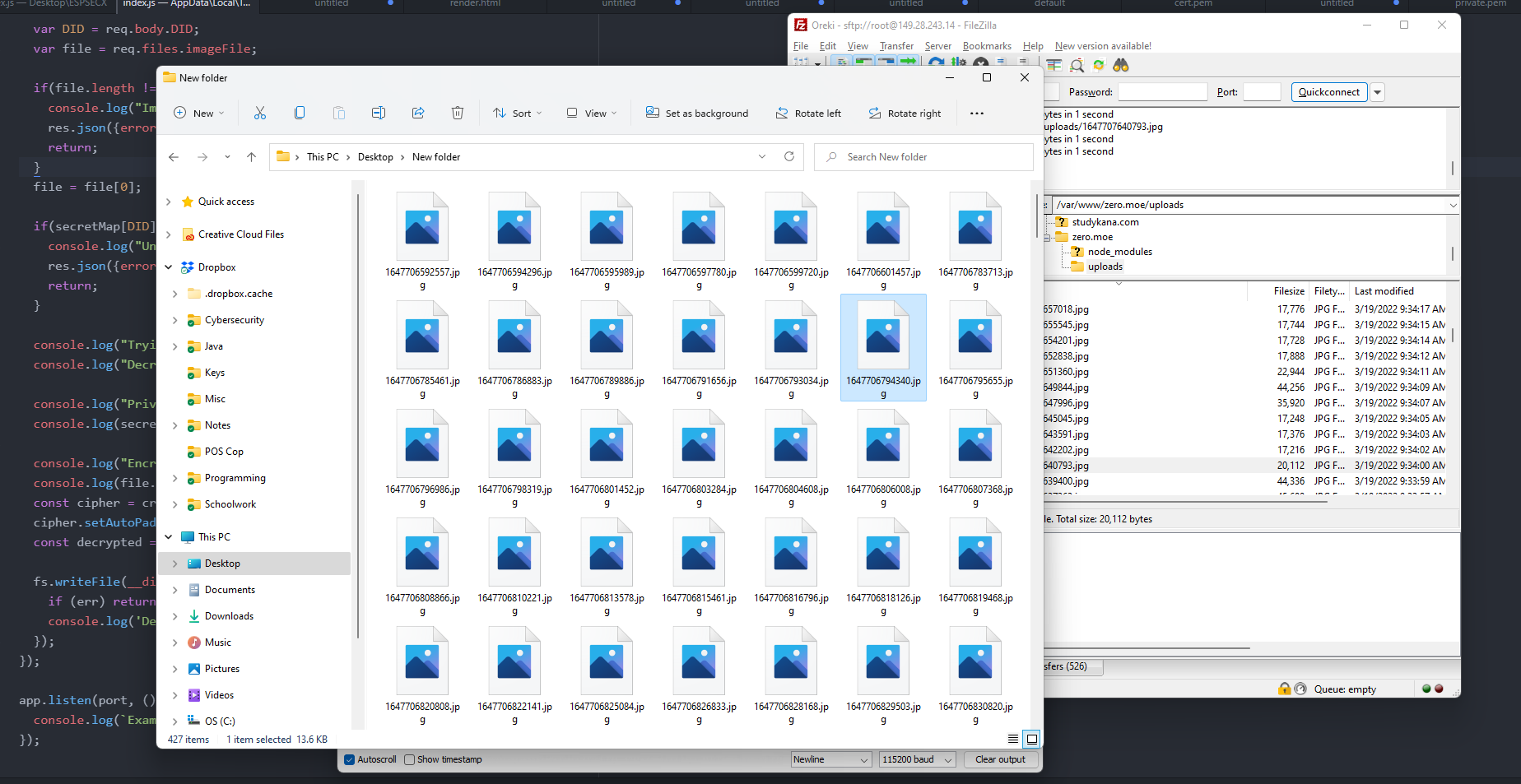Image resolution: width=1521 pixels, height=784 pixels.
Task: Open the Bookmarks menu in FileZilla
Action: pyautogui.click(x=987, y=46)
